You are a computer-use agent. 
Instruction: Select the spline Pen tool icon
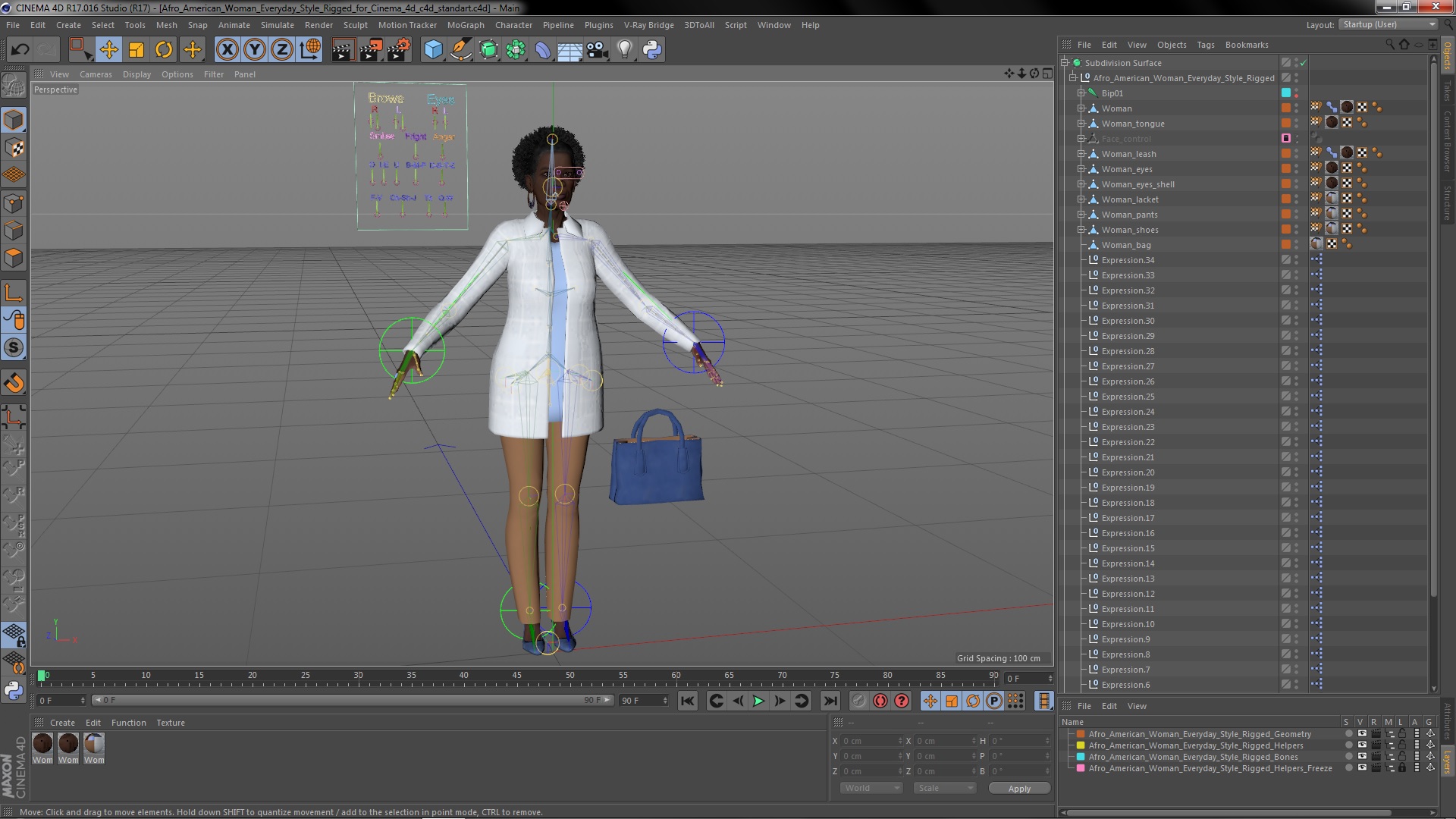pyautogui.click(x=460, y=50)
